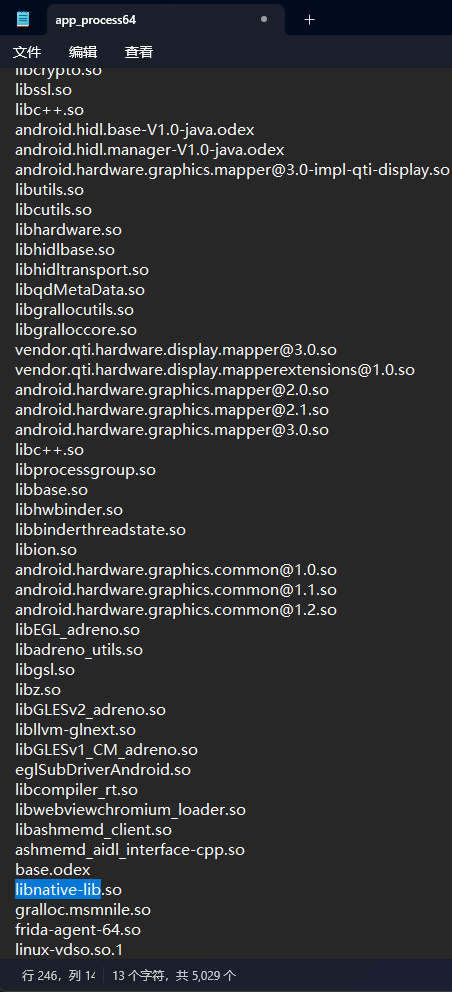Click the highlighted libnative-lib text
Viewport: 452px width, 992px height.
58,890
